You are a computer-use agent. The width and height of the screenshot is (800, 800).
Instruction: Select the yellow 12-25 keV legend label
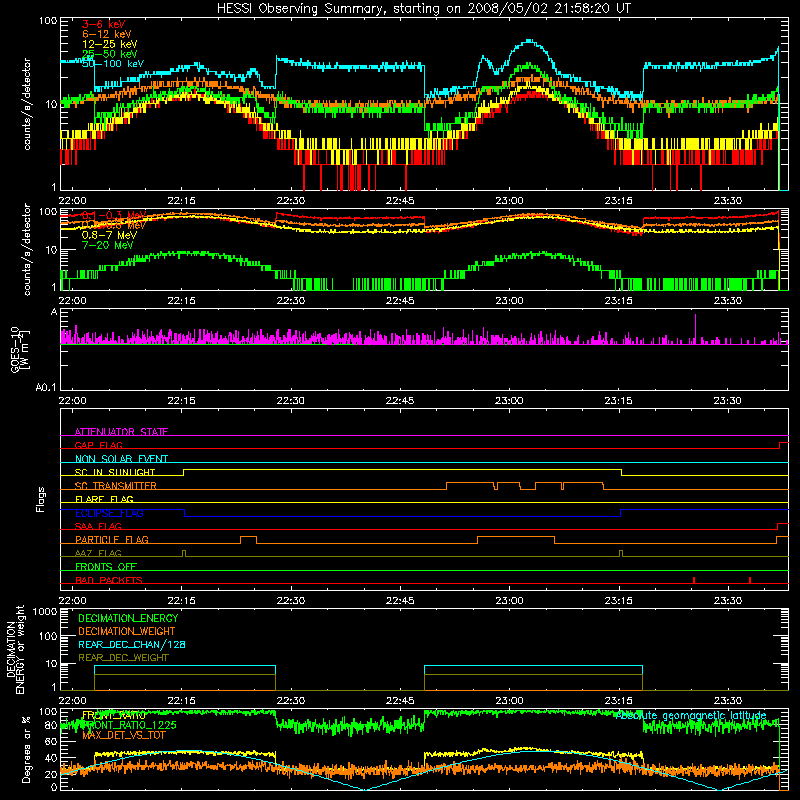(110, 44)
